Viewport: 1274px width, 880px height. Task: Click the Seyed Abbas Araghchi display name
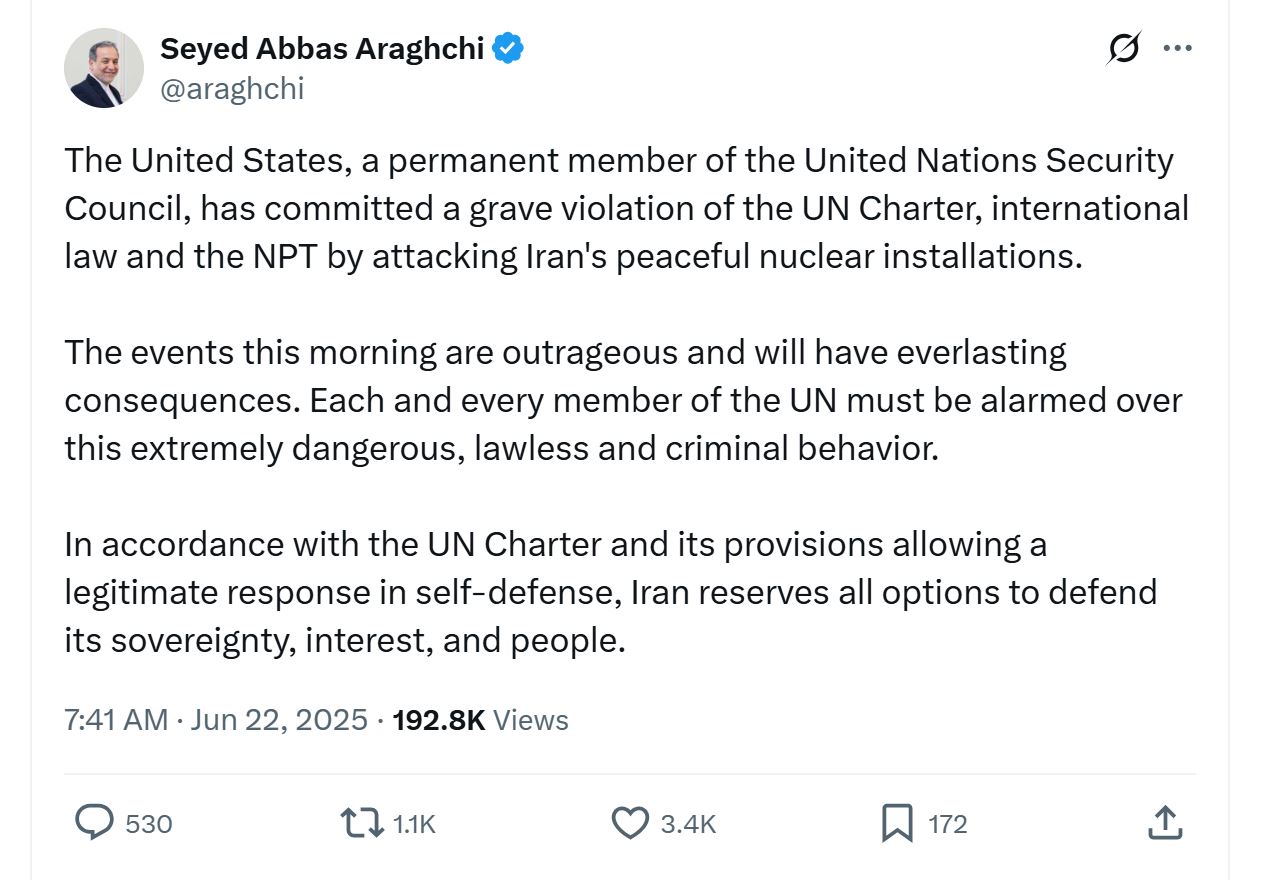322,47
